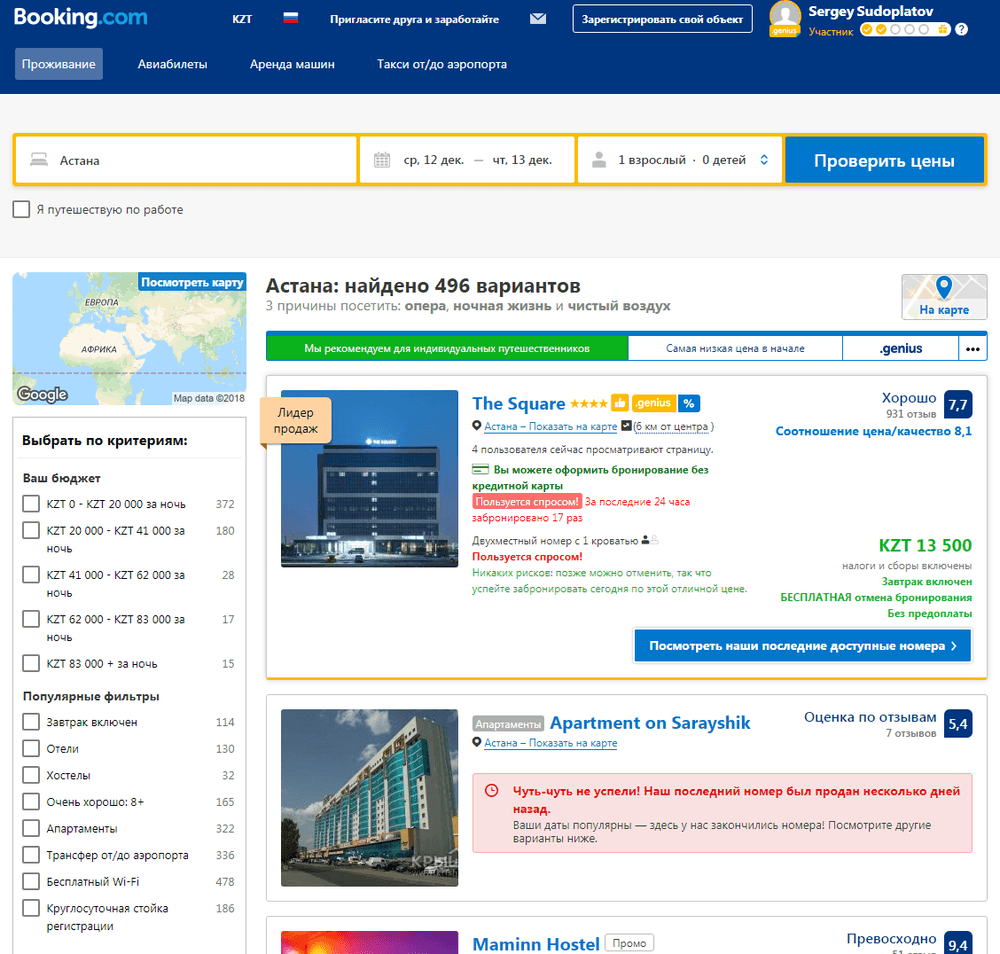
Task: Click the Google logo on the map
Action: tap(42, 395)
